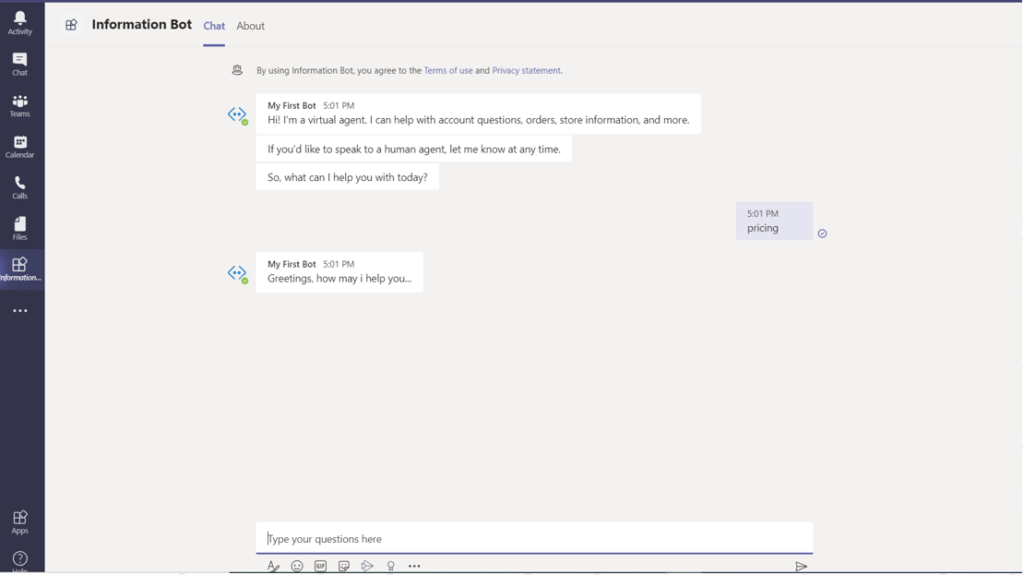Viewport: 1024px width, 575px height.
Task: Click the Format text icon
Action: pos(273,566)
